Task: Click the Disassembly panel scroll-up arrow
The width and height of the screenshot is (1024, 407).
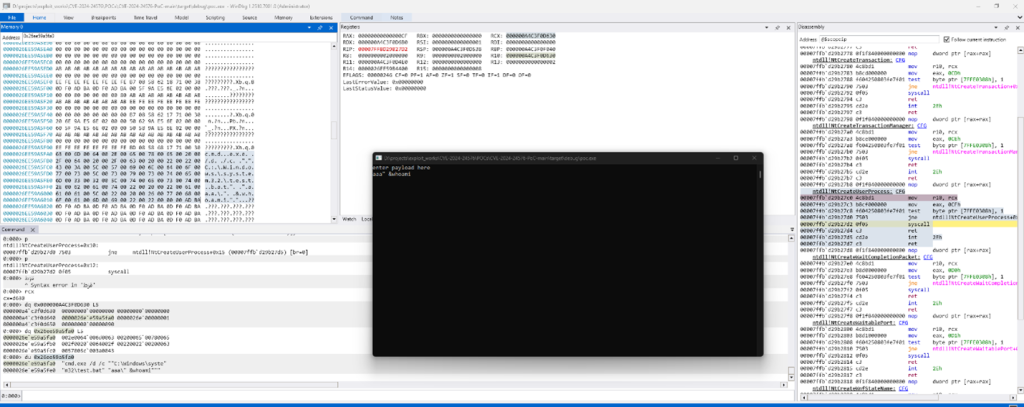Action: tap(1019, 50)
